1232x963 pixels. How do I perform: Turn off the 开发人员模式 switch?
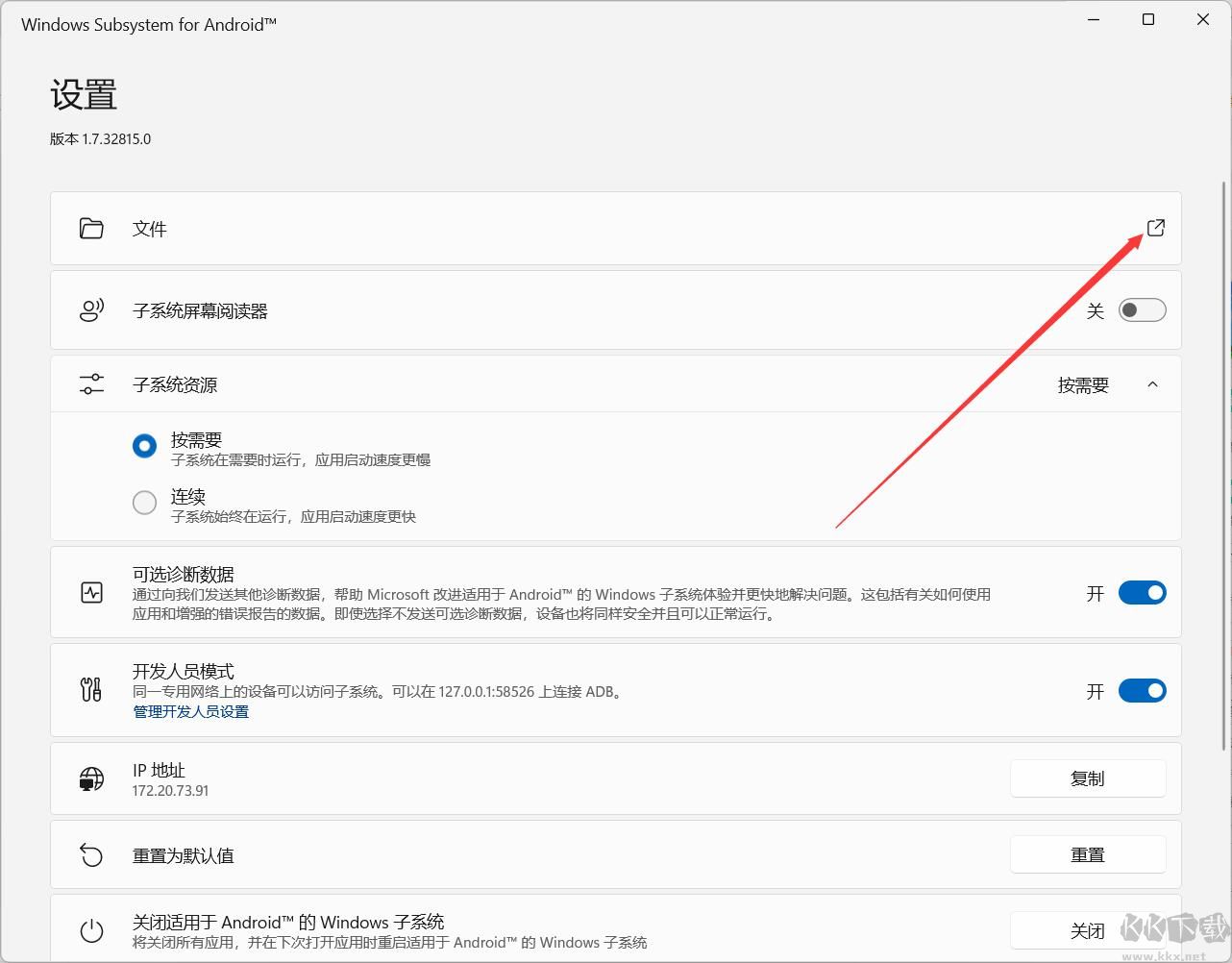1142,690
